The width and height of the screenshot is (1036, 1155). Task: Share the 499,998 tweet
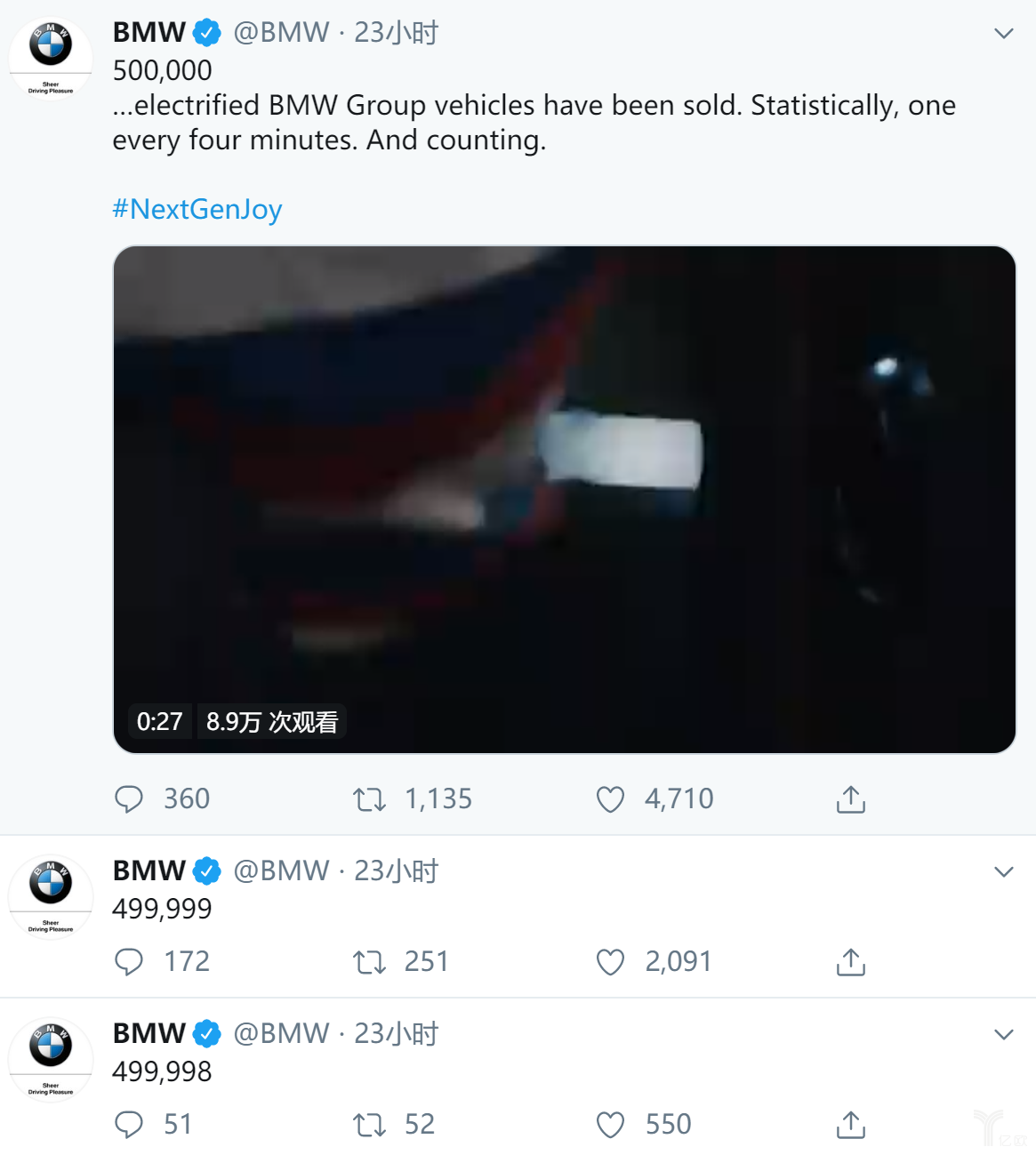(851, 1125)
